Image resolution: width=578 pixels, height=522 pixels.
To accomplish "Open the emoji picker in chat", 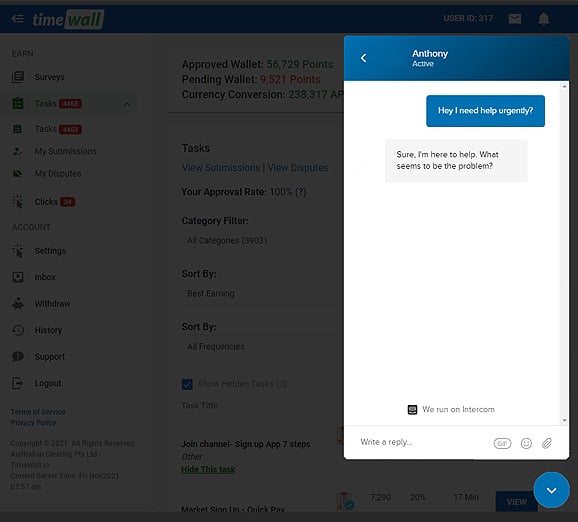I will pos(526,443).
